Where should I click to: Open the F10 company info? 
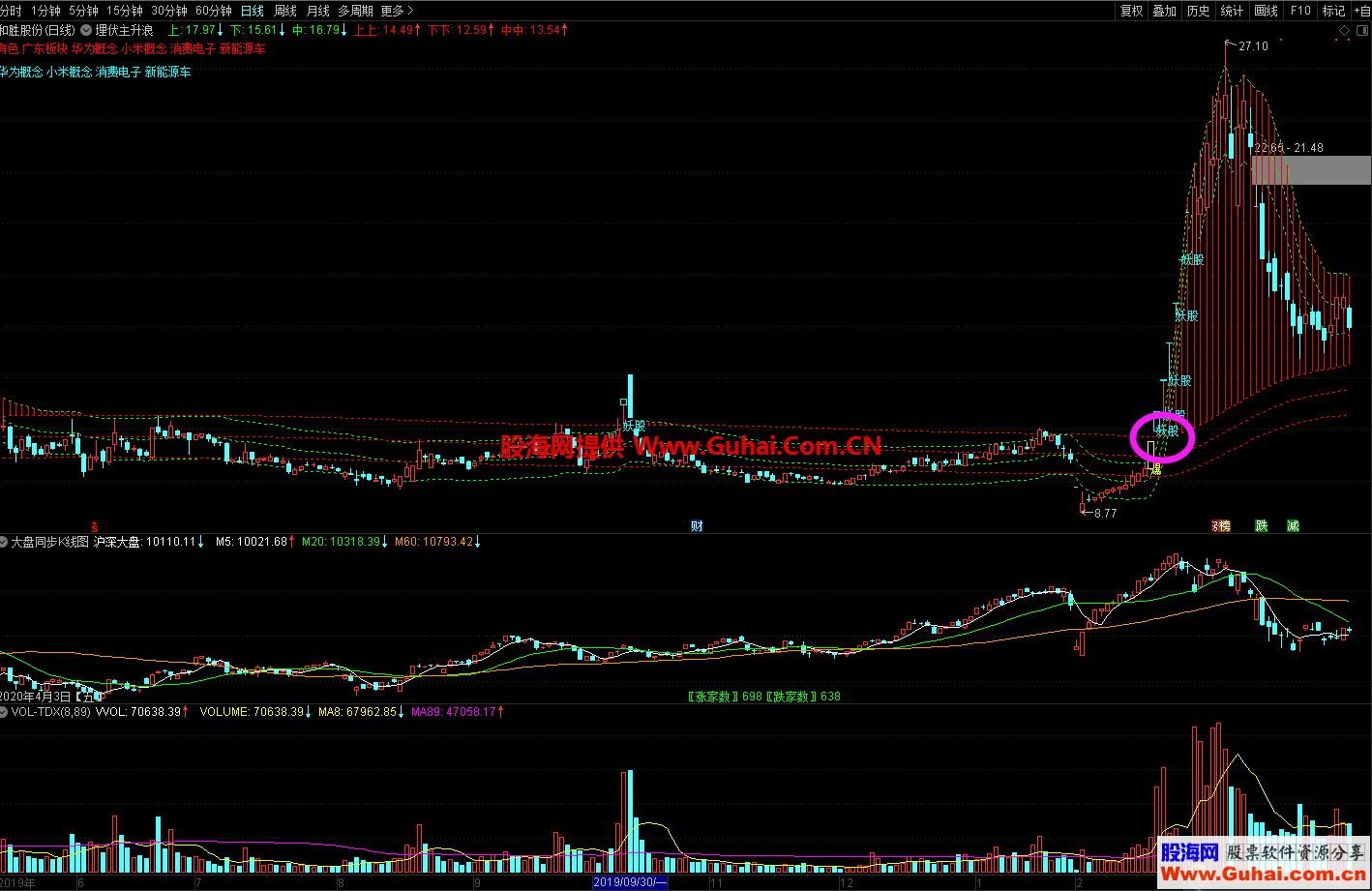point(1300,11)
